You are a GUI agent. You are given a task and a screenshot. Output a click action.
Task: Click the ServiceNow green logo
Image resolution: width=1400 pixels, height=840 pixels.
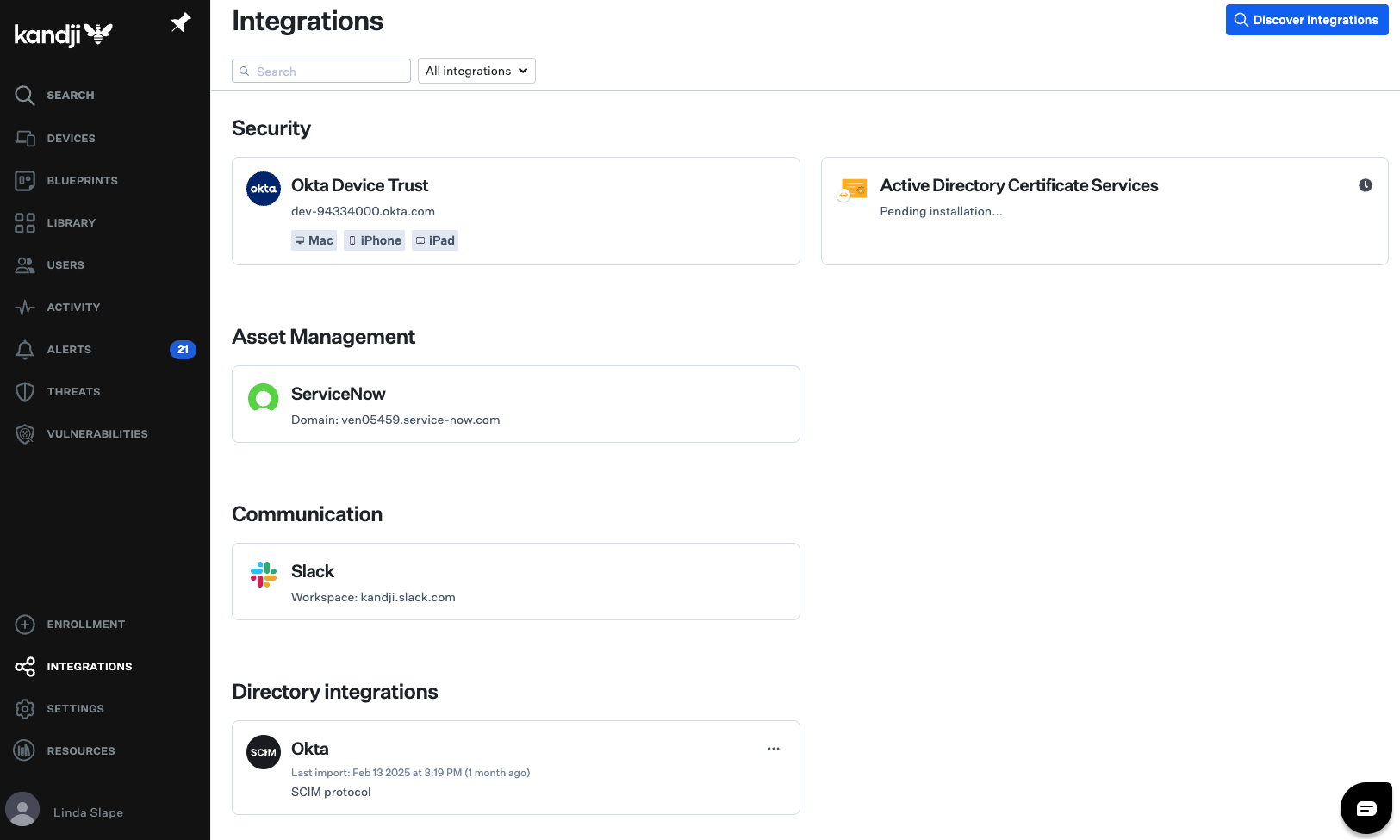click(264, 398)
